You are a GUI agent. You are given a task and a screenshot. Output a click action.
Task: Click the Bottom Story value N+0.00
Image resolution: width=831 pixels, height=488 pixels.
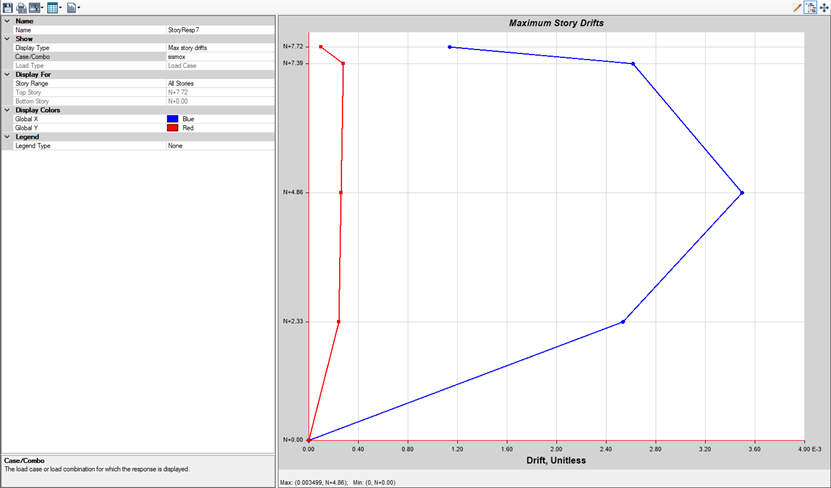point(220,101)
